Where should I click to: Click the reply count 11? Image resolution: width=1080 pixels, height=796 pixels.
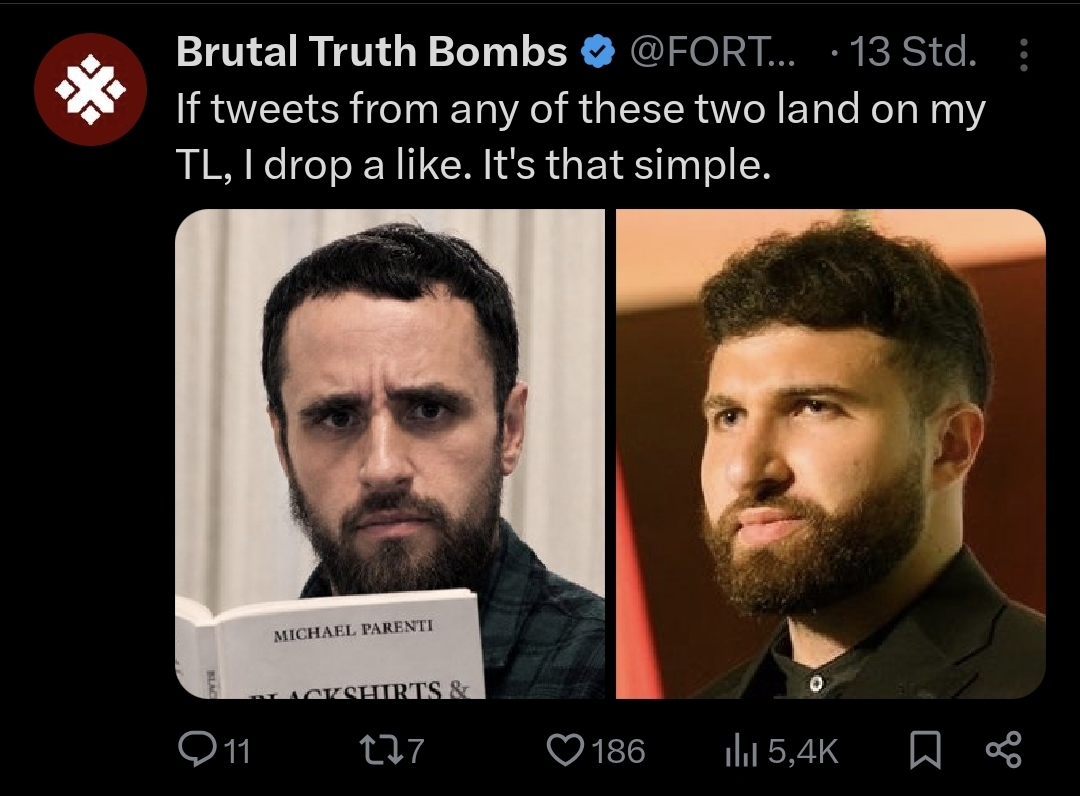[237, 751]
